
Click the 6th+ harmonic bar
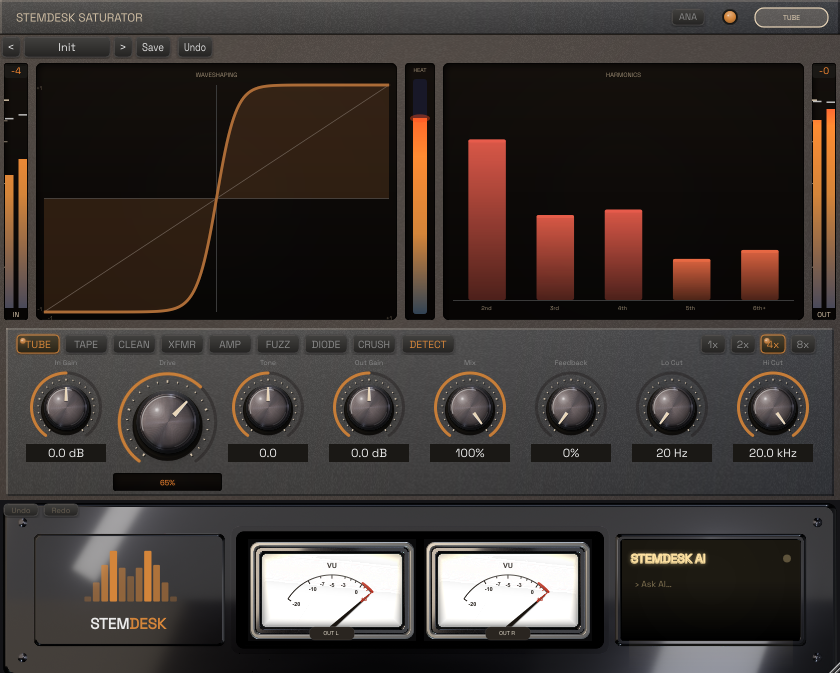[x=760, y=275]
